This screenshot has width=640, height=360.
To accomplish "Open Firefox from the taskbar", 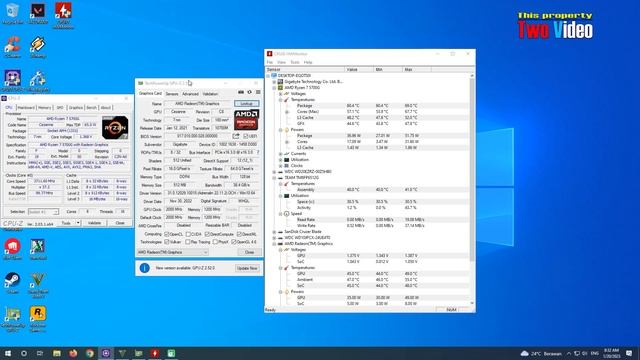I will point(73,353).
